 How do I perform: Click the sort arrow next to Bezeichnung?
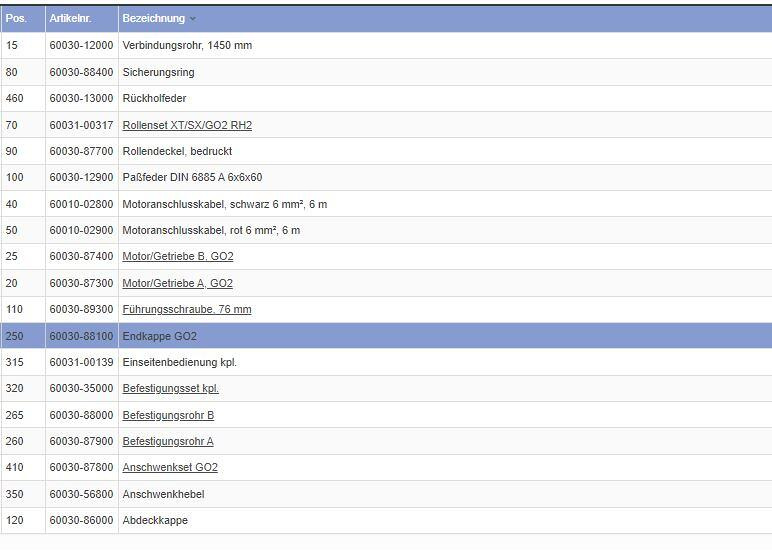[x=193, y=19]
